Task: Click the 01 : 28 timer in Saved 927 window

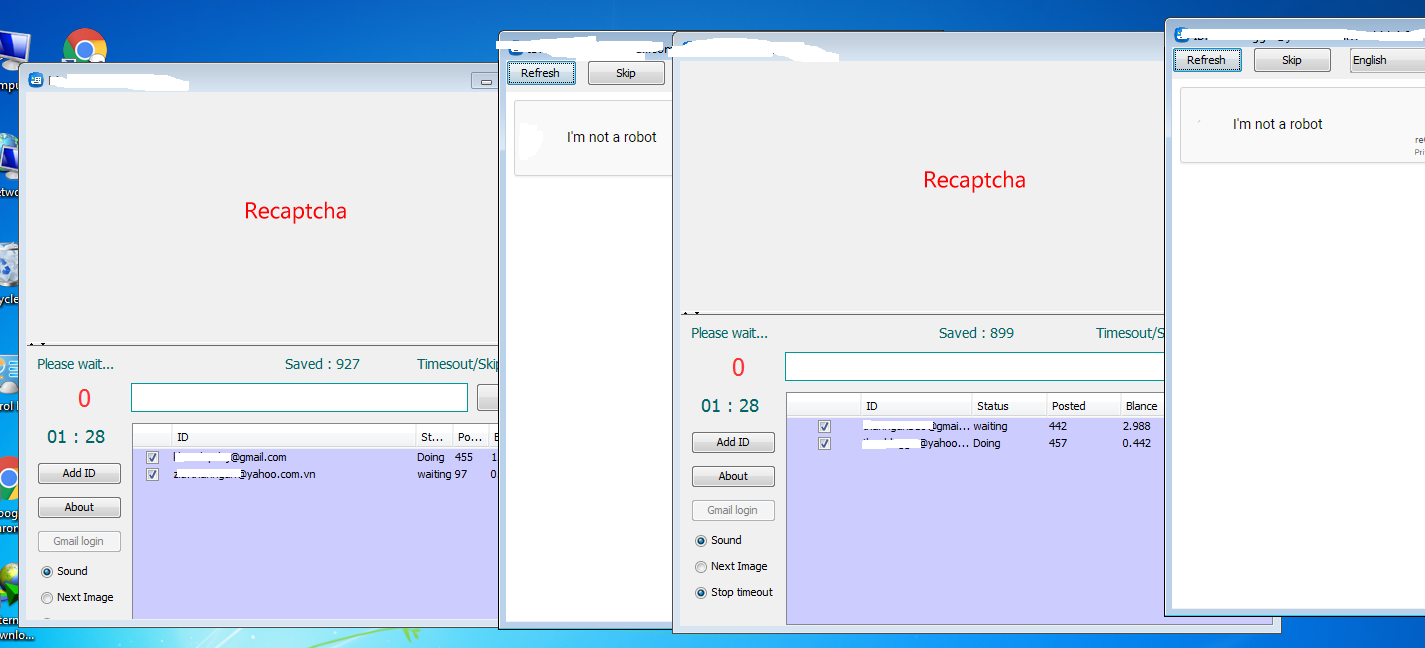Action: (76, 436)
